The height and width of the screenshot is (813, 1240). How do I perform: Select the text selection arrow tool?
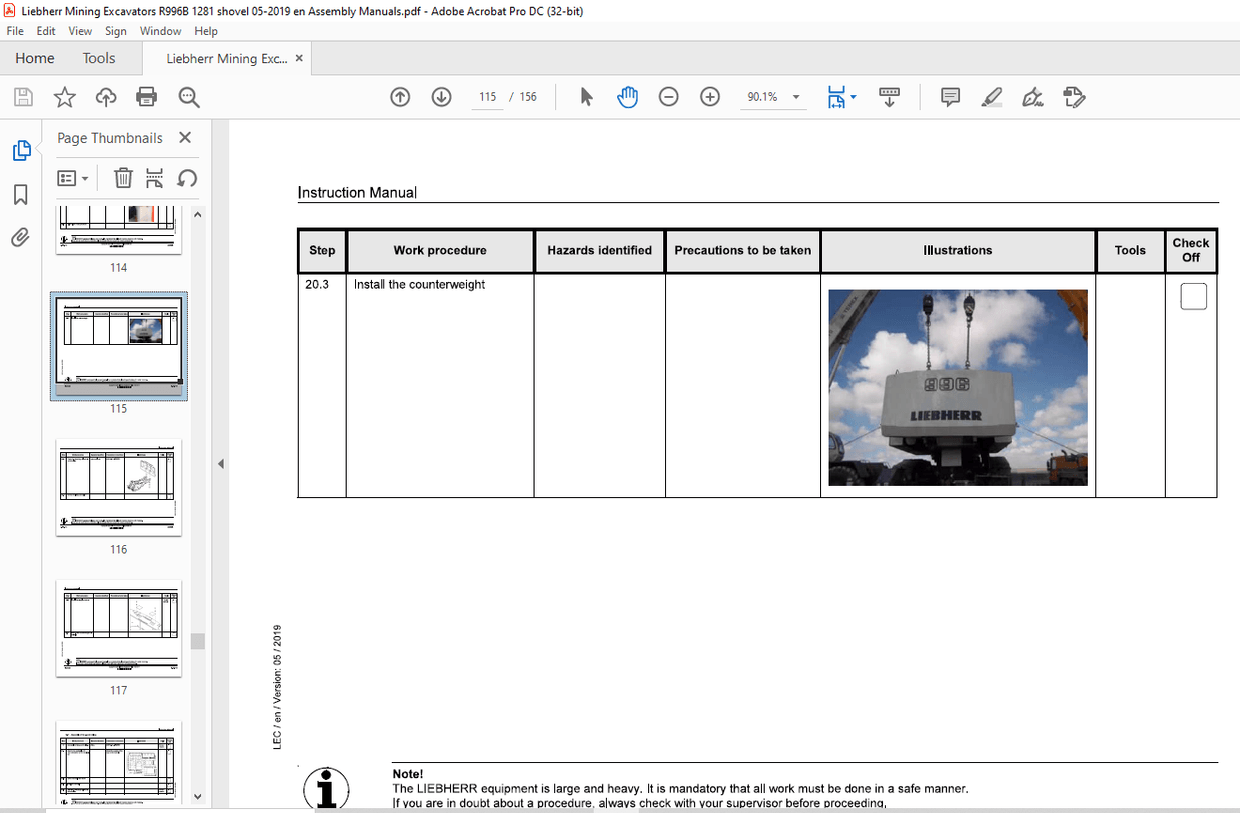pyautogui.click(x=586, y=96)
